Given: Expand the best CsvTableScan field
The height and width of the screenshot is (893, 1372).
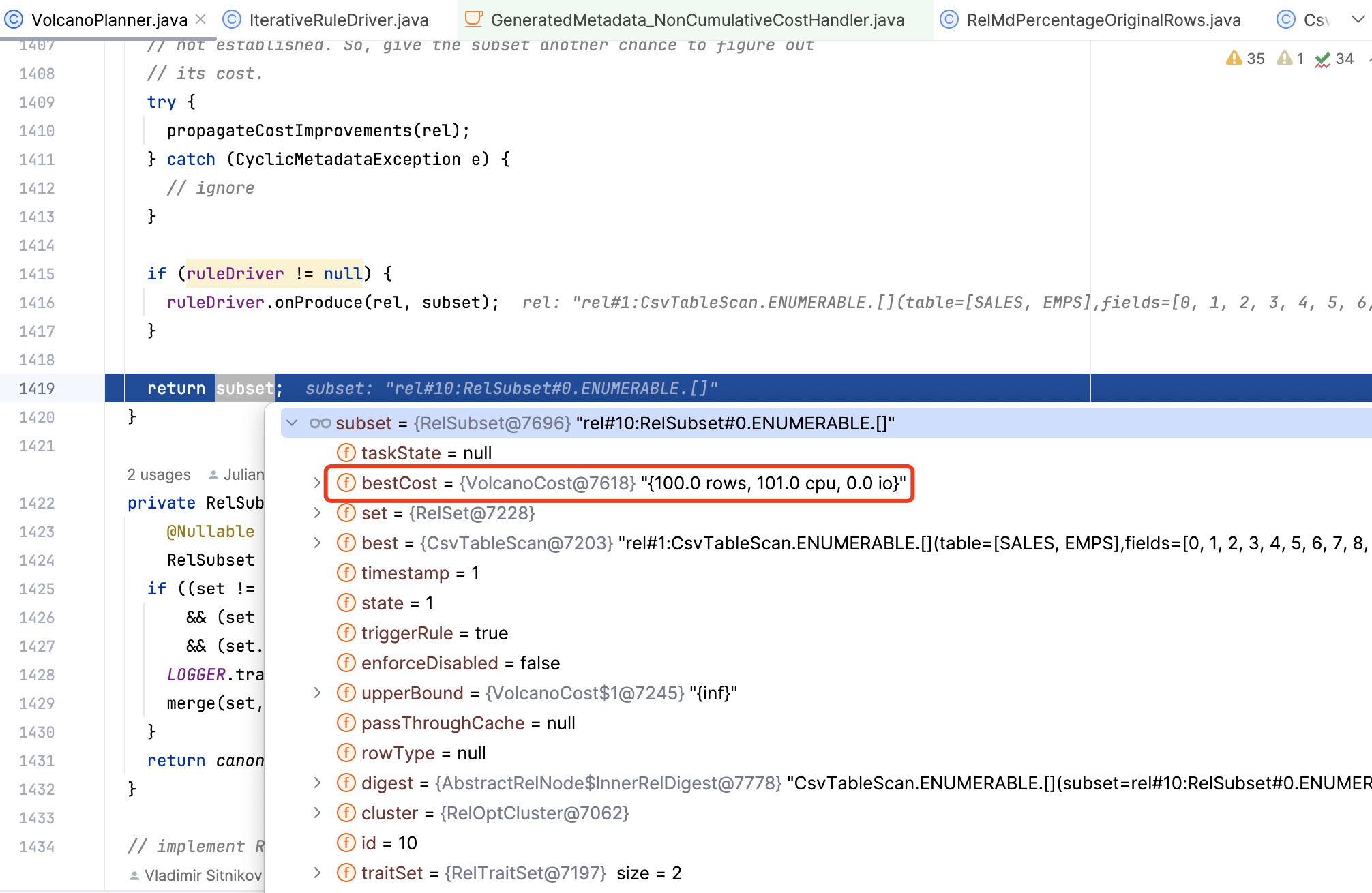Looking at the screenshot, I should [317, 543].
